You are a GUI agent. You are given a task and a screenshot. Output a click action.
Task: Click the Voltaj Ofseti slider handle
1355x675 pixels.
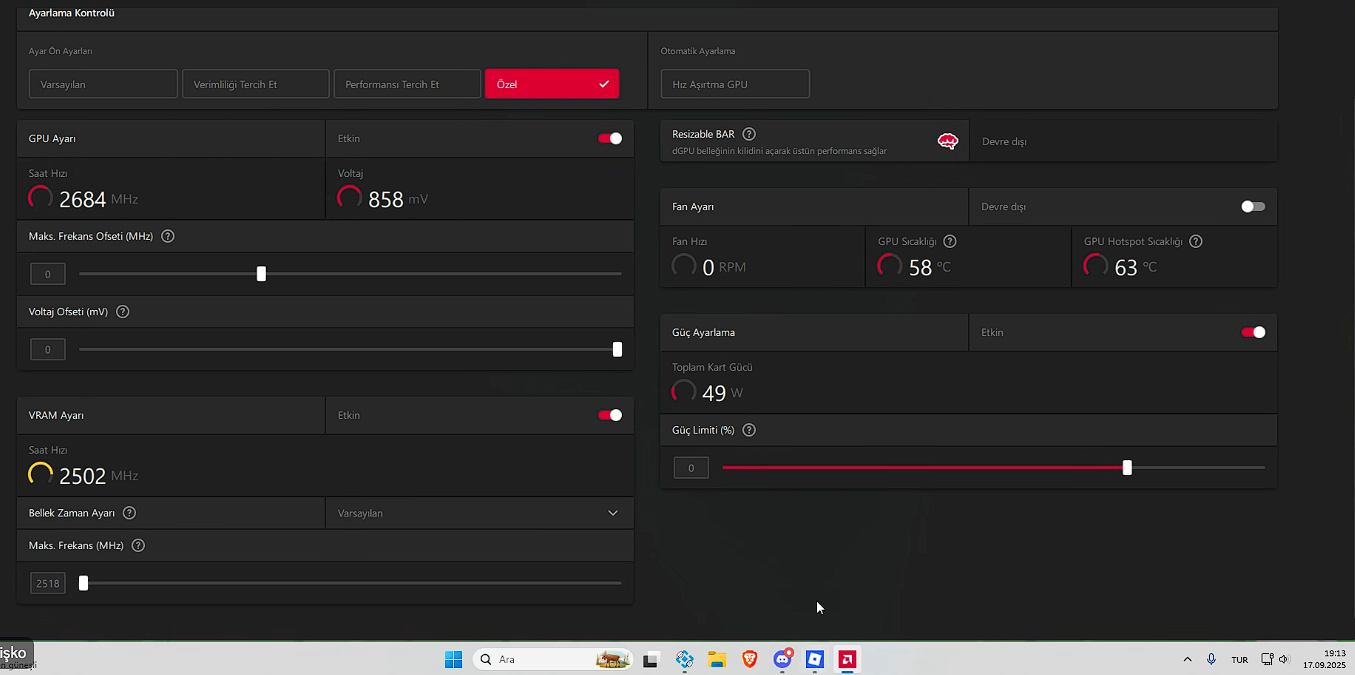[617, 349]
